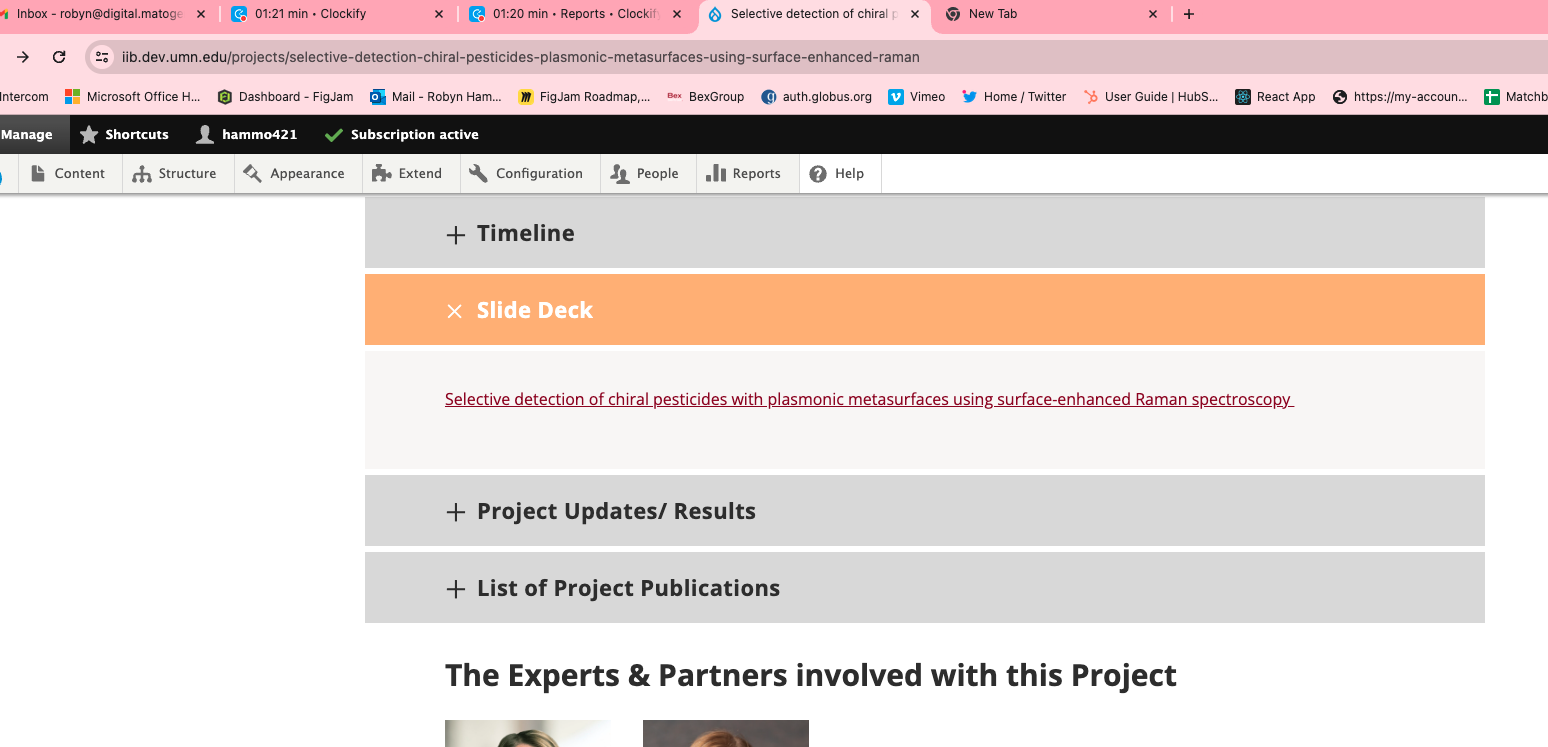Viewport: 1548px width, 747px height.
Task: Open the Content admin menu
Action: pyautogui.click(x=68, y=173)
